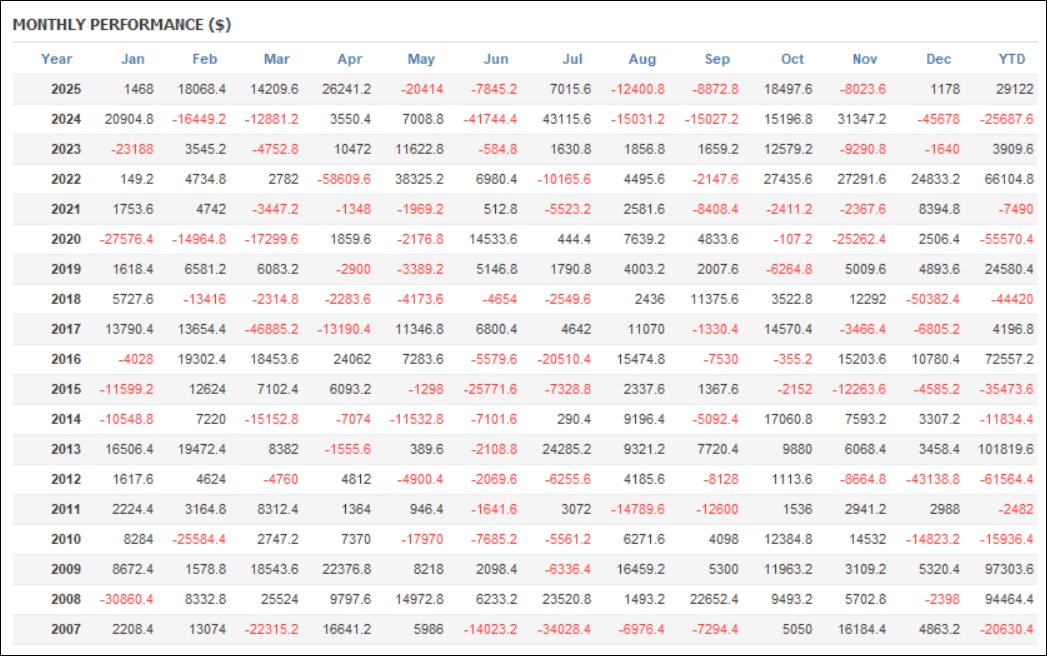The height and width of the screenshot is (656, 1047).
Task: Click the "MONTHLY PERFORMANCE ($)" table title
Action: [122, 24]
